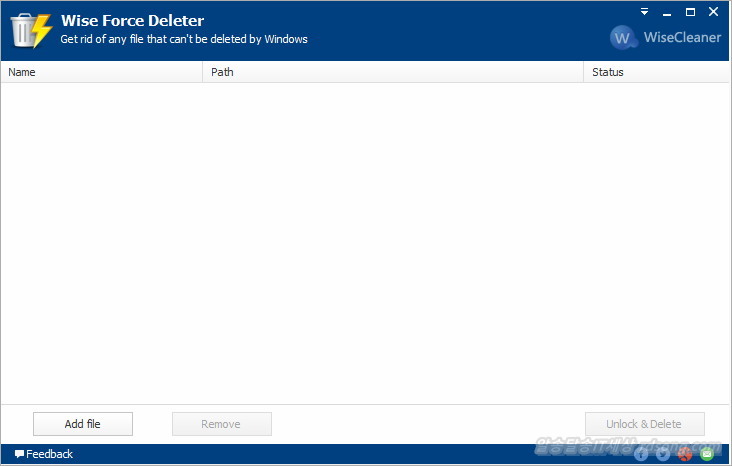Open the Feedback text link
732x466 pixels.
[x=50, y=454]
